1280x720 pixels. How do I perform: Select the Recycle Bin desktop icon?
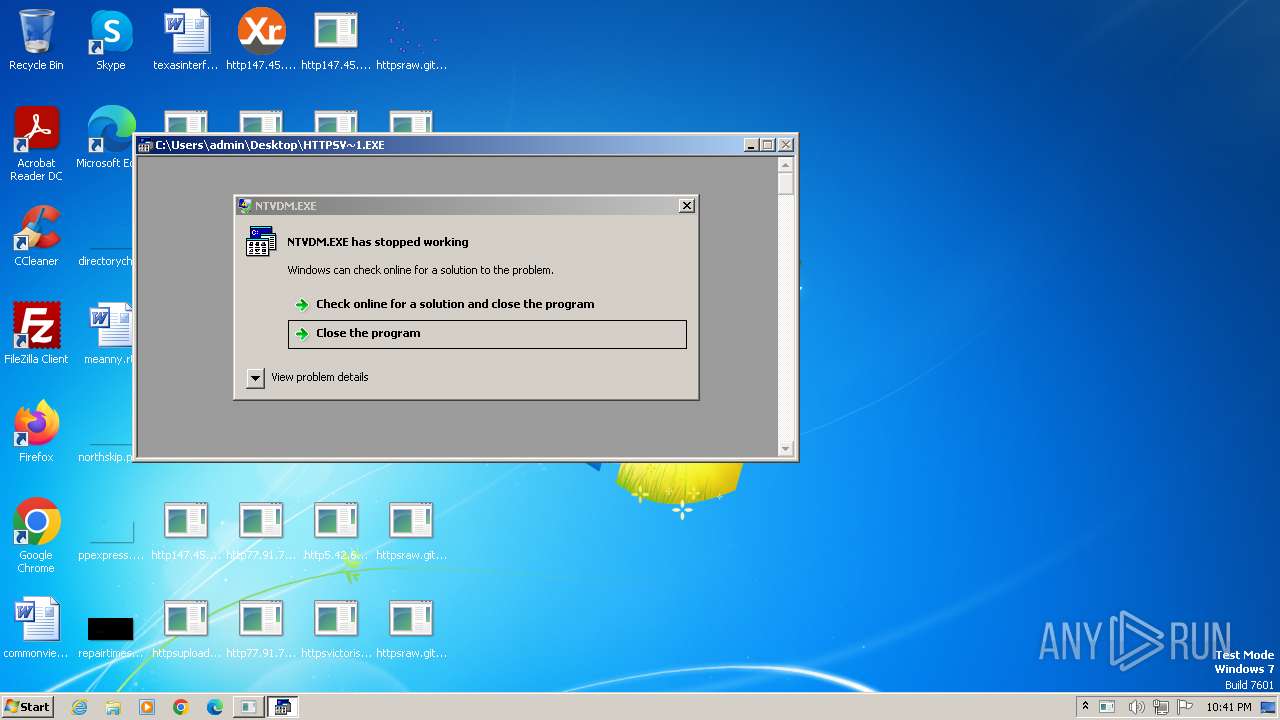click(36, 40)
